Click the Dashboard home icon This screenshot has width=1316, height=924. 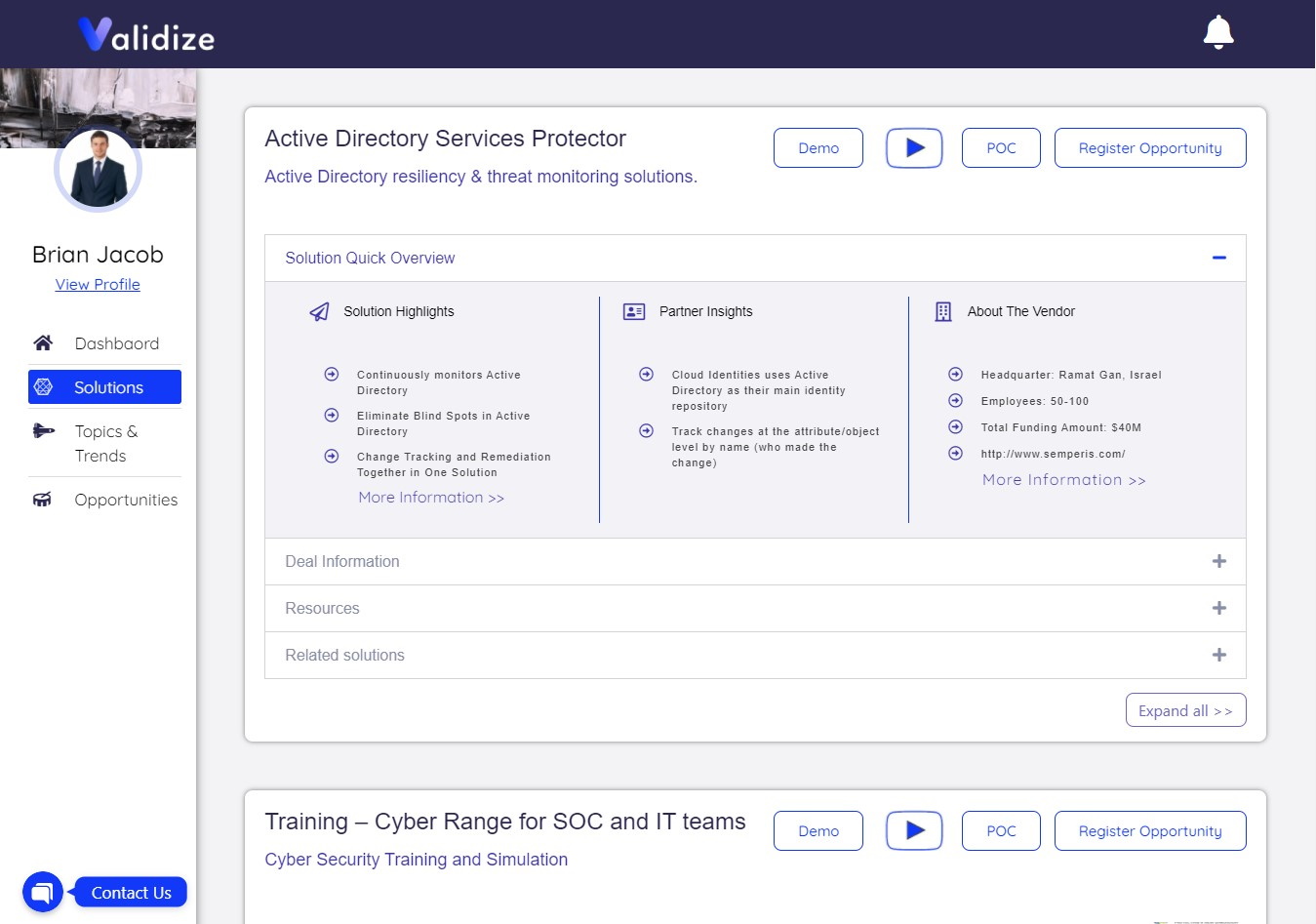pos(43,342)
